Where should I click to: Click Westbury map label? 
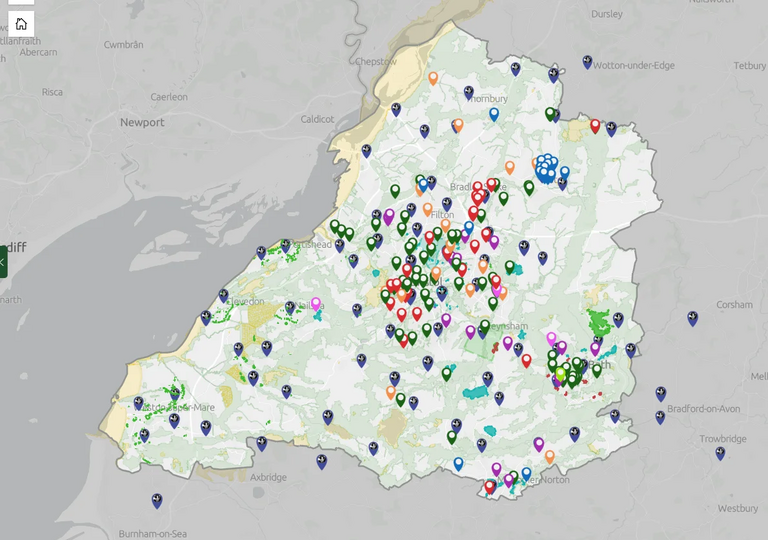(738, 508)
